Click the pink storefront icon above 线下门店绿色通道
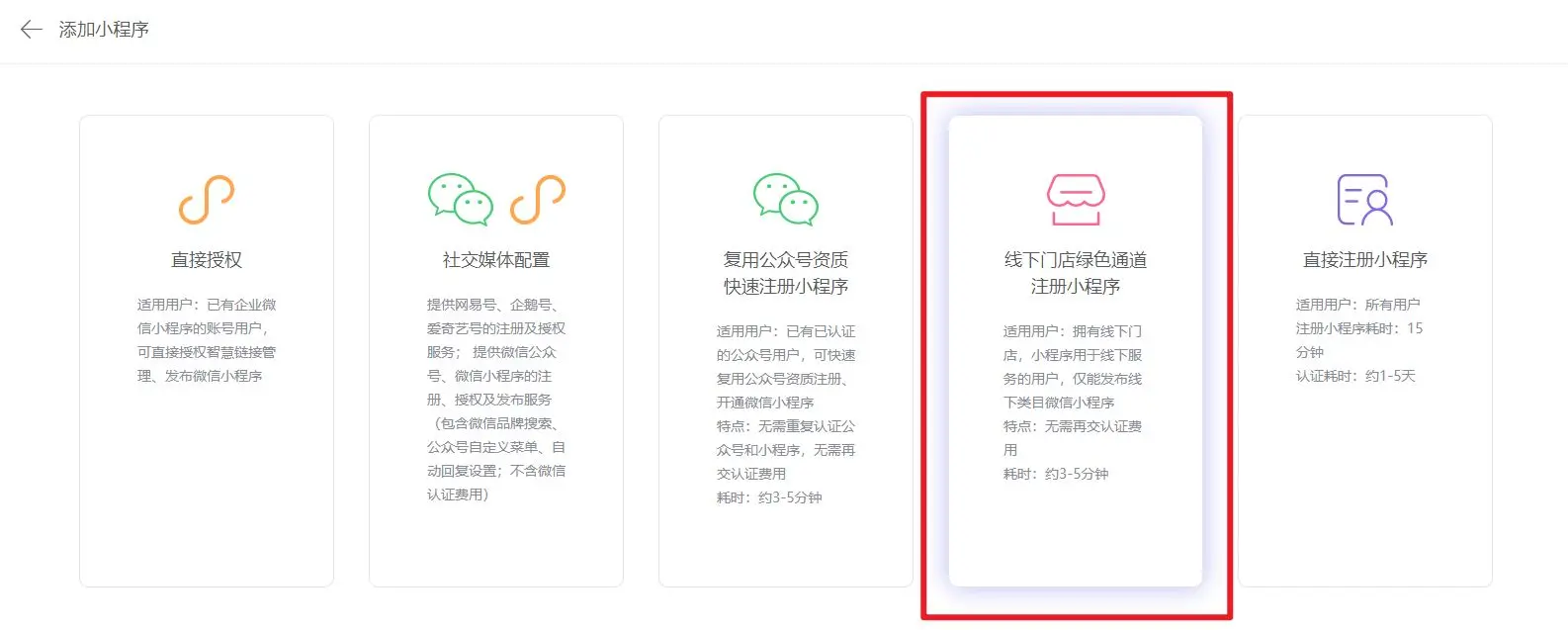Viewport: 1568px width, 630px height. click(1076, 199)
